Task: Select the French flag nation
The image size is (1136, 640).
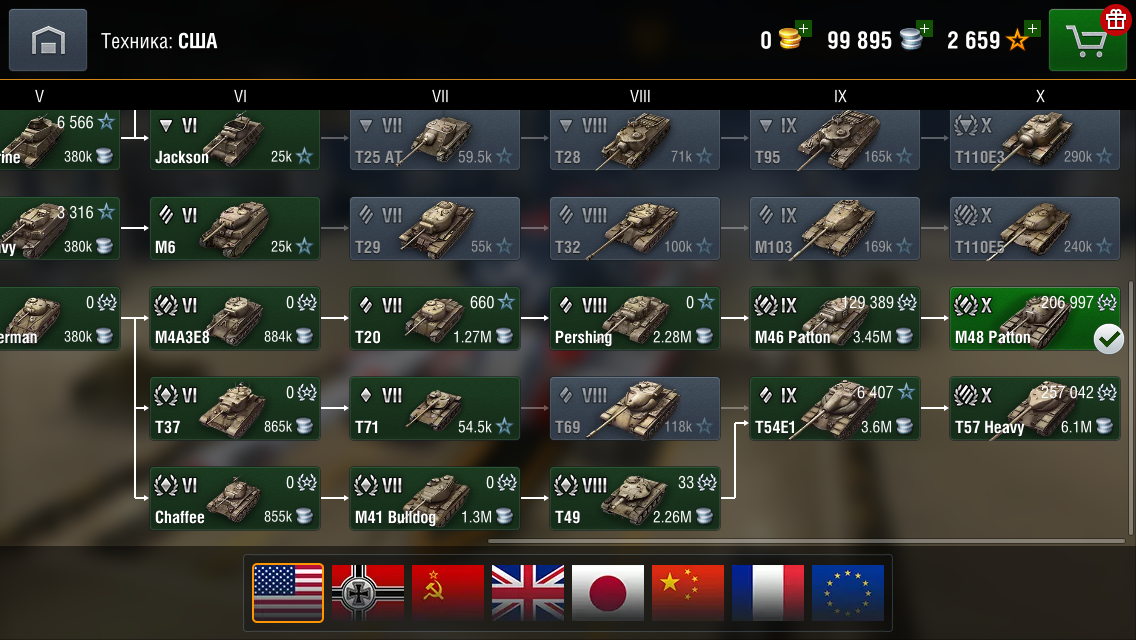Action: tap(768, 593)
